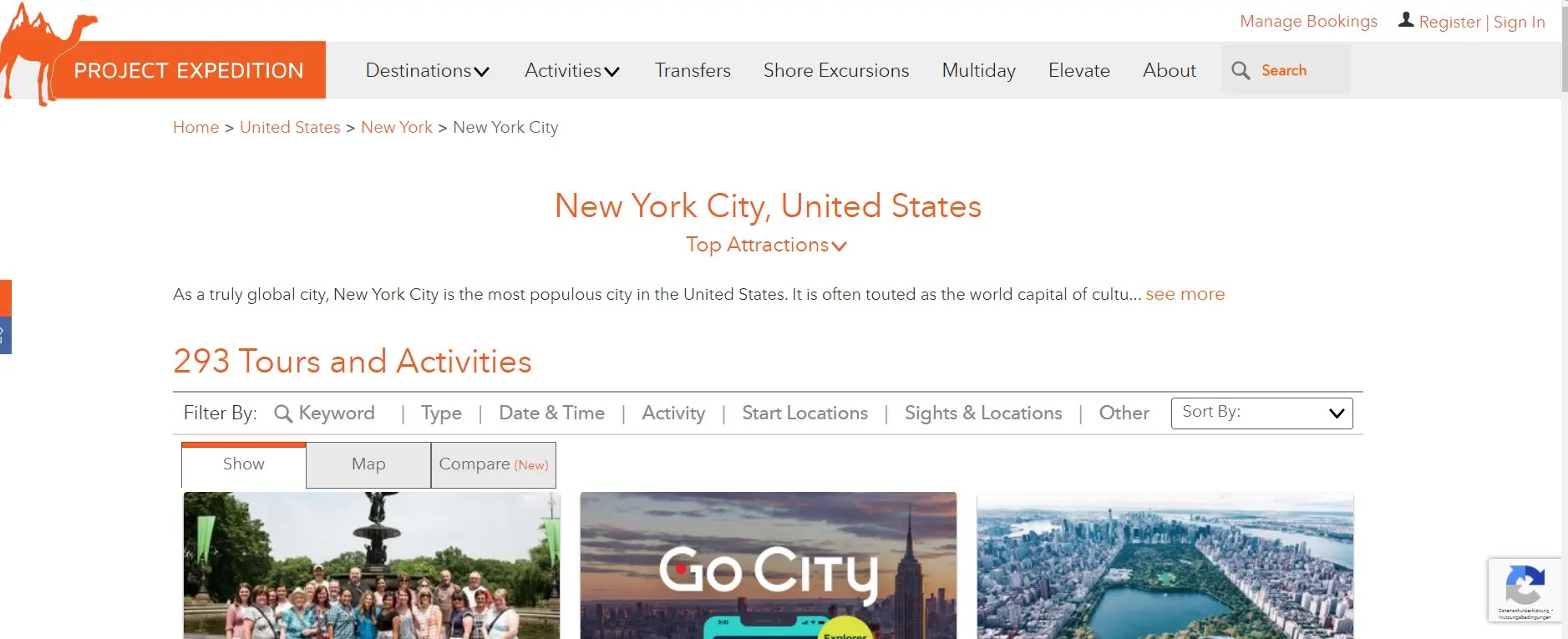This screenshot has height=639, width=1568.
Task: Open the Sights & Locations filter
Action: [983, 413]
